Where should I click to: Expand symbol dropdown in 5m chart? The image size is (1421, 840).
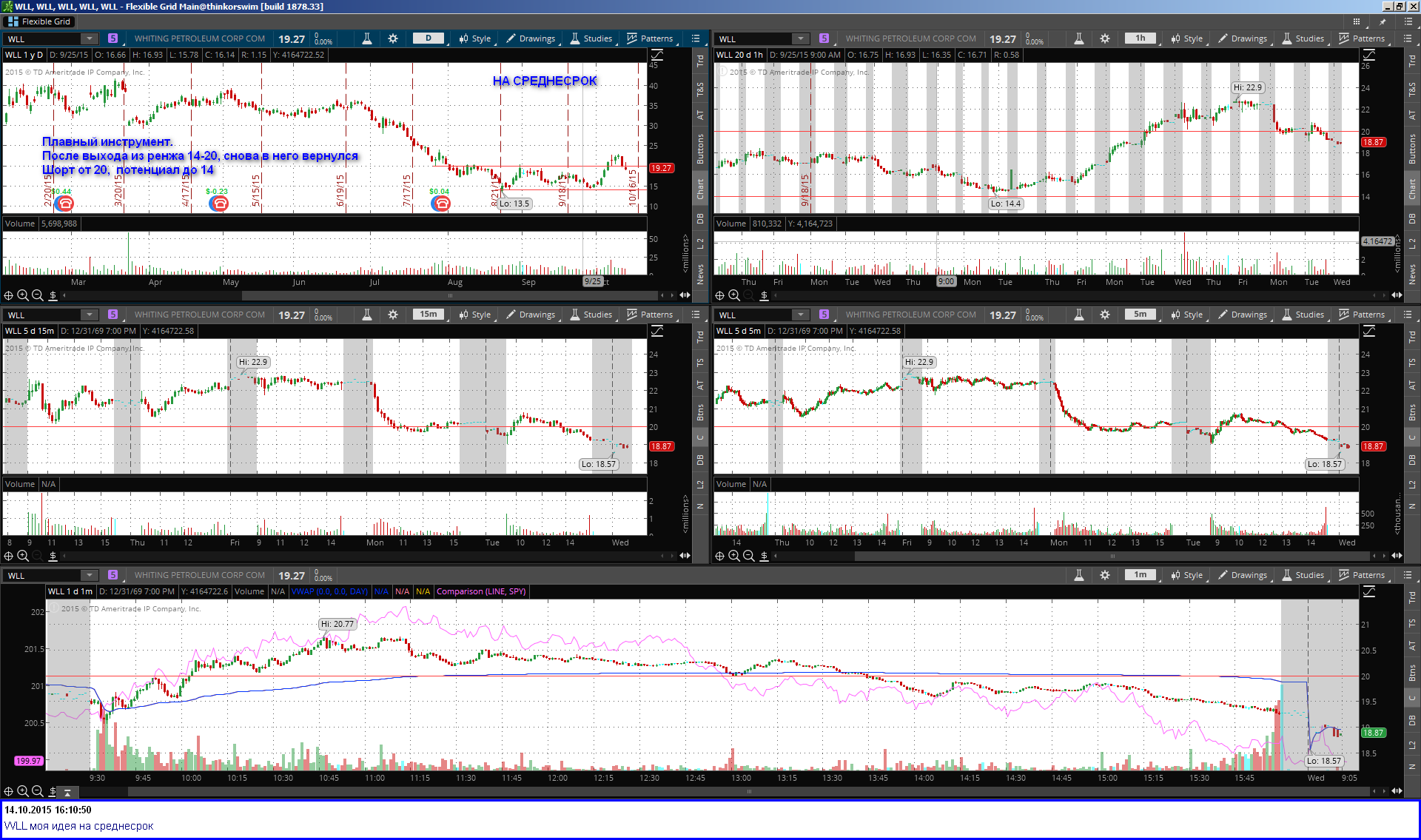pyautogui.click(x=800, y=315)
